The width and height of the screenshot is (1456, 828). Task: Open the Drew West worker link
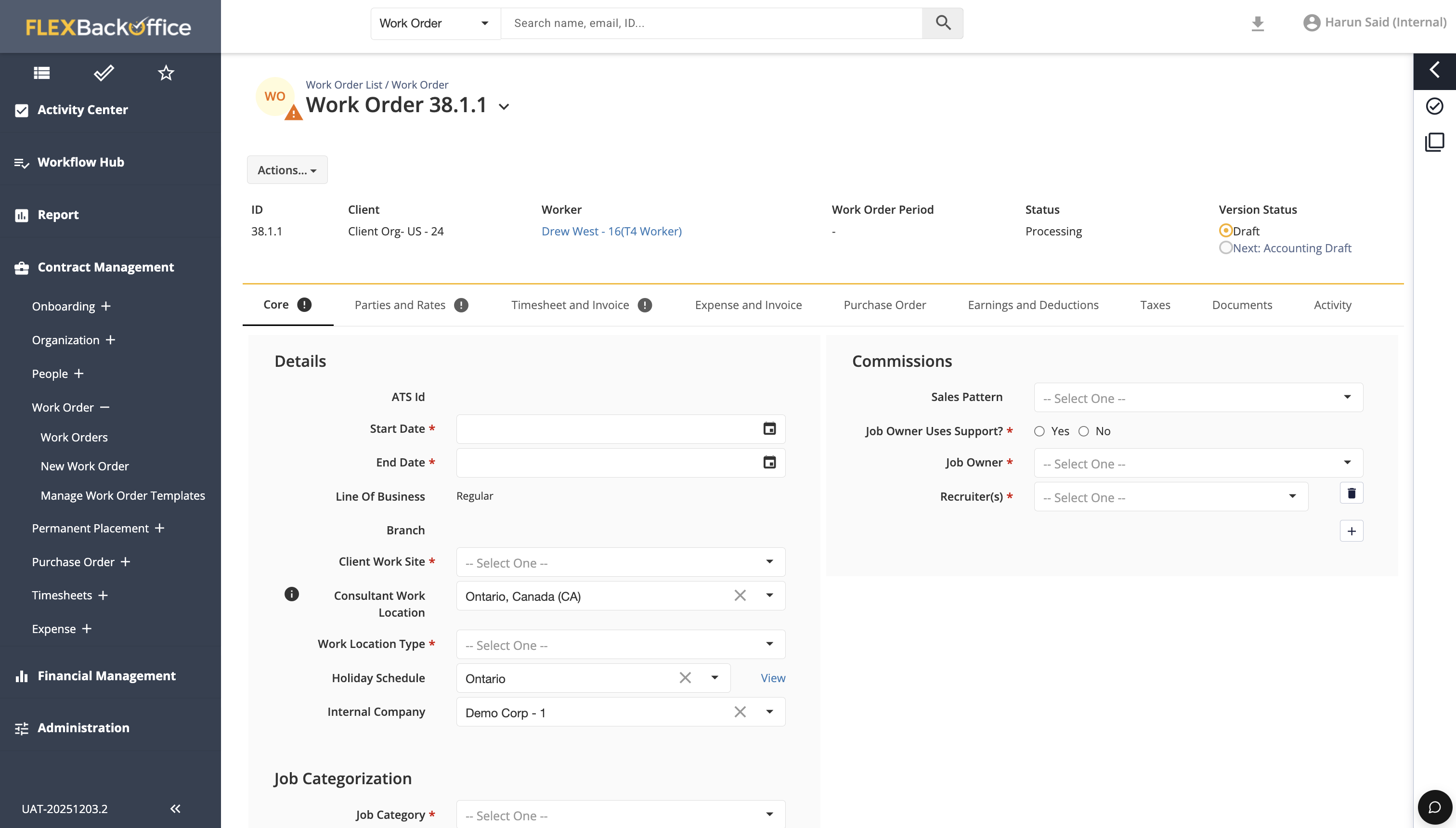[611, 232]
